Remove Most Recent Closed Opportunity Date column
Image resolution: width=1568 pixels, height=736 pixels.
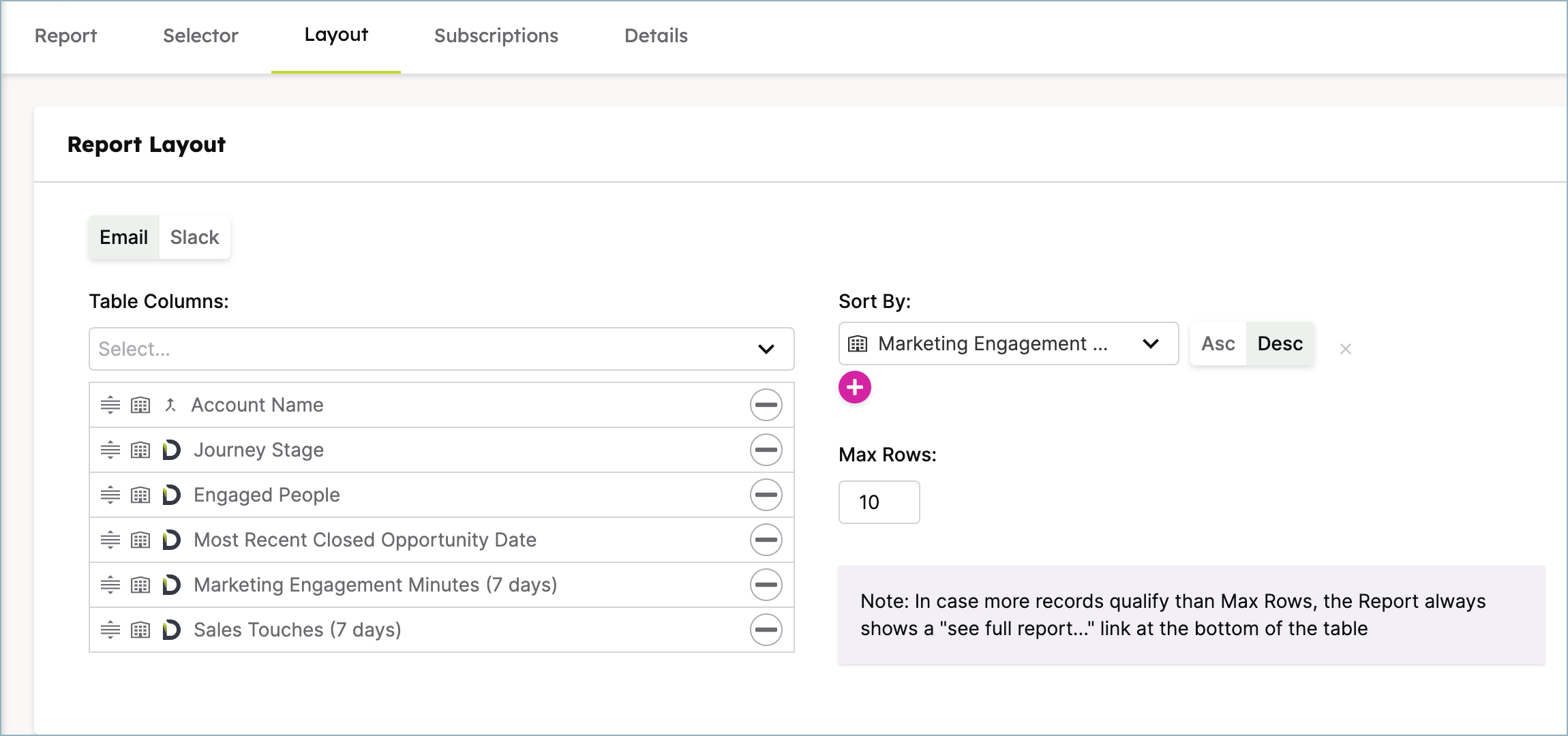coord(766,540)
